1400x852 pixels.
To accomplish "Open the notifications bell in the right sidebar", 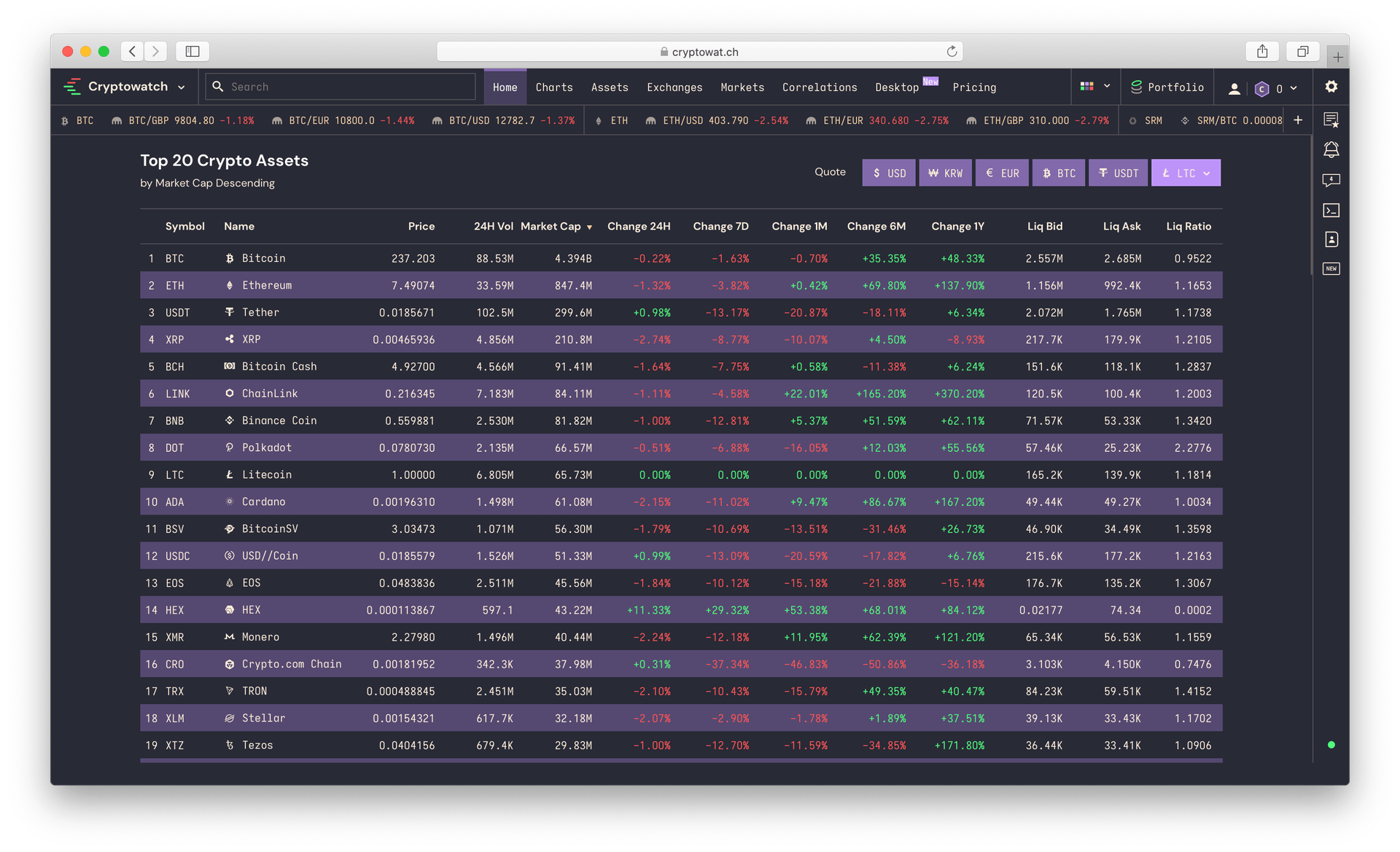I will click(x=1331, y=149).
